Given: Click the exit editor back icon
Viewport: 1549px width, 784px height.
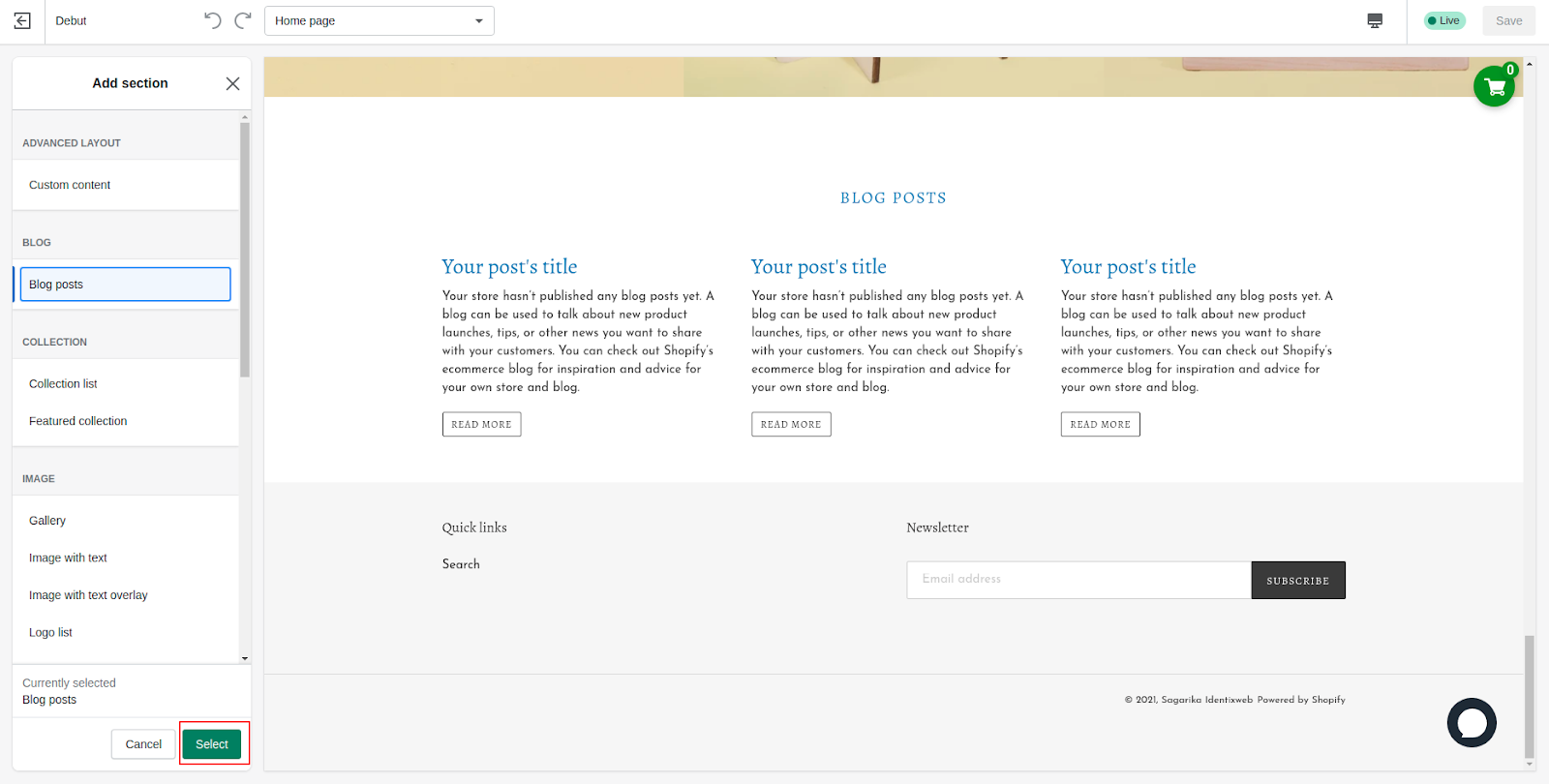Looking at the screenshot, I should [22, 20].
